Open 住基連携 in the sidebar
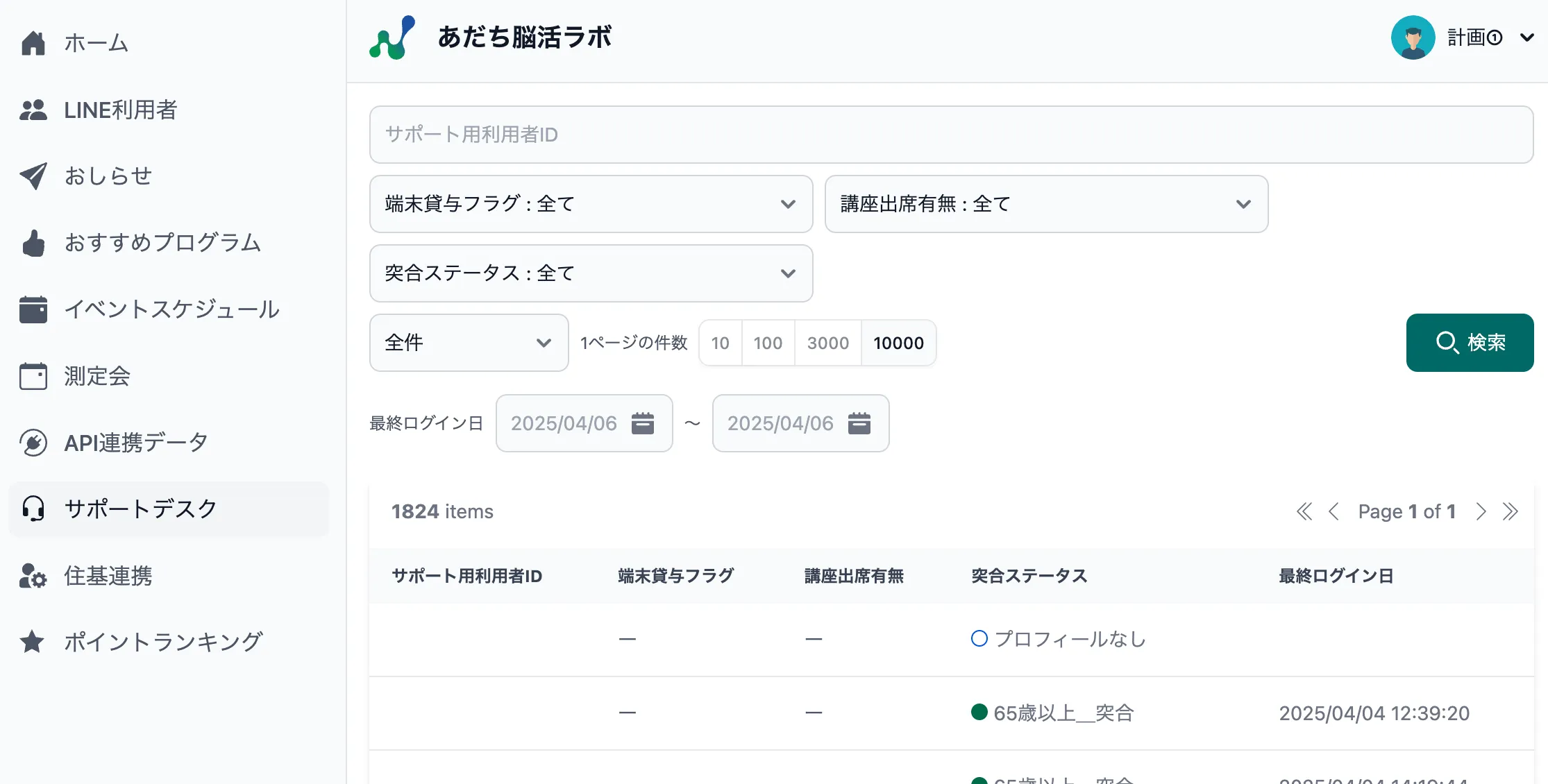1548x784 pixels. click(109, 576)
